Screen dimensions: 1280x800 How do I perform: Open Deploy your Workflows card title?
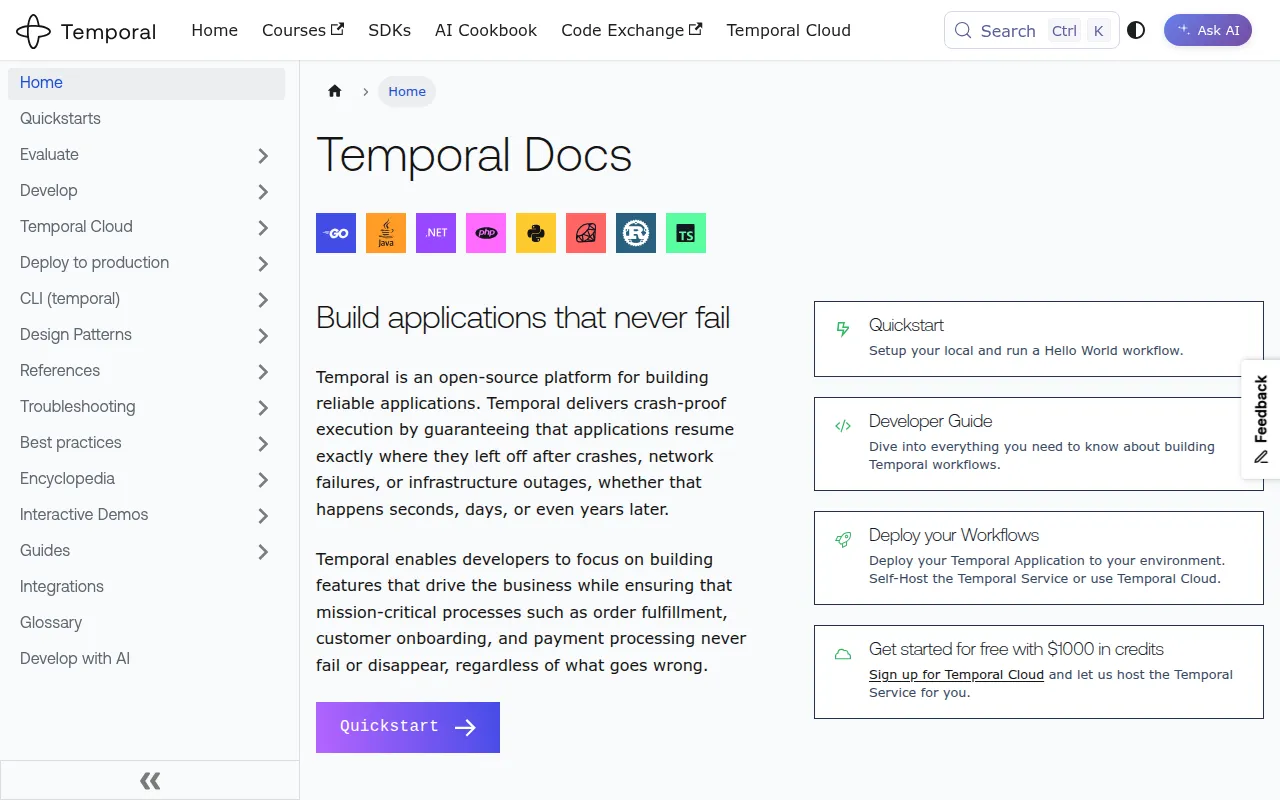click(954, 535)
